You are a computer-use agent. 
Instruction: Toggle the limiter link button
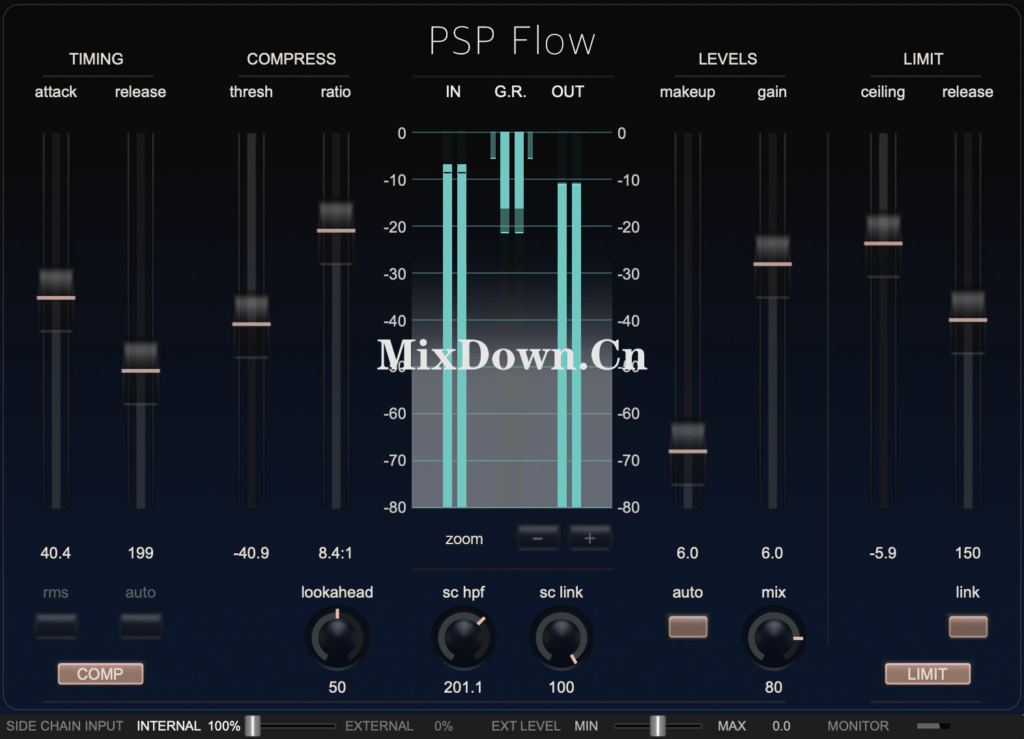(x=968, y=627)
